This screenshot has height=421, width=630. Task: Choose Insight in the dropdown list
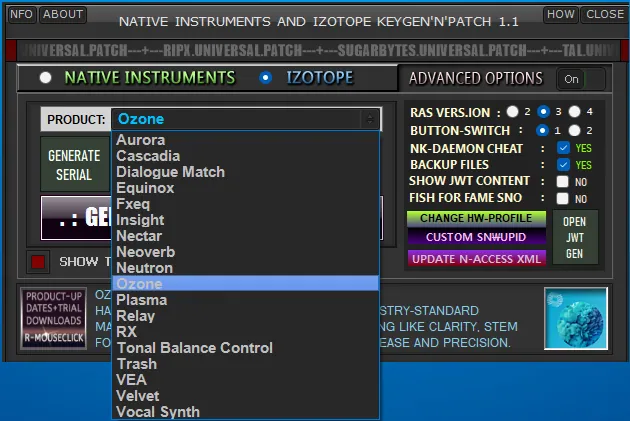[x=245, y=220]
